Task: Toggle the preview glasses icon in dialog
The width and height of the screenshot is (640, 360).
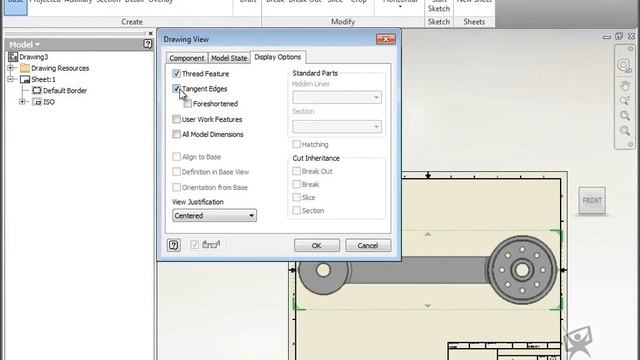Action: pos(211,244)
